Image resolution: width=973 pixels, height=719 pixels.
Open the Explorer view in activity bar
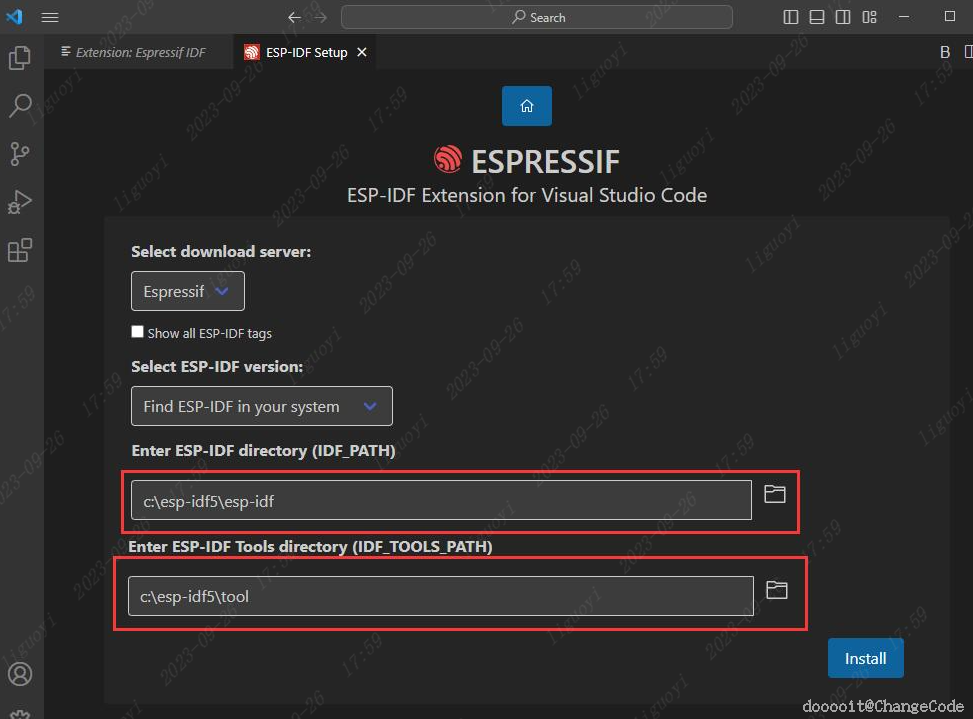pyautogui.click(x=20, y=58)
